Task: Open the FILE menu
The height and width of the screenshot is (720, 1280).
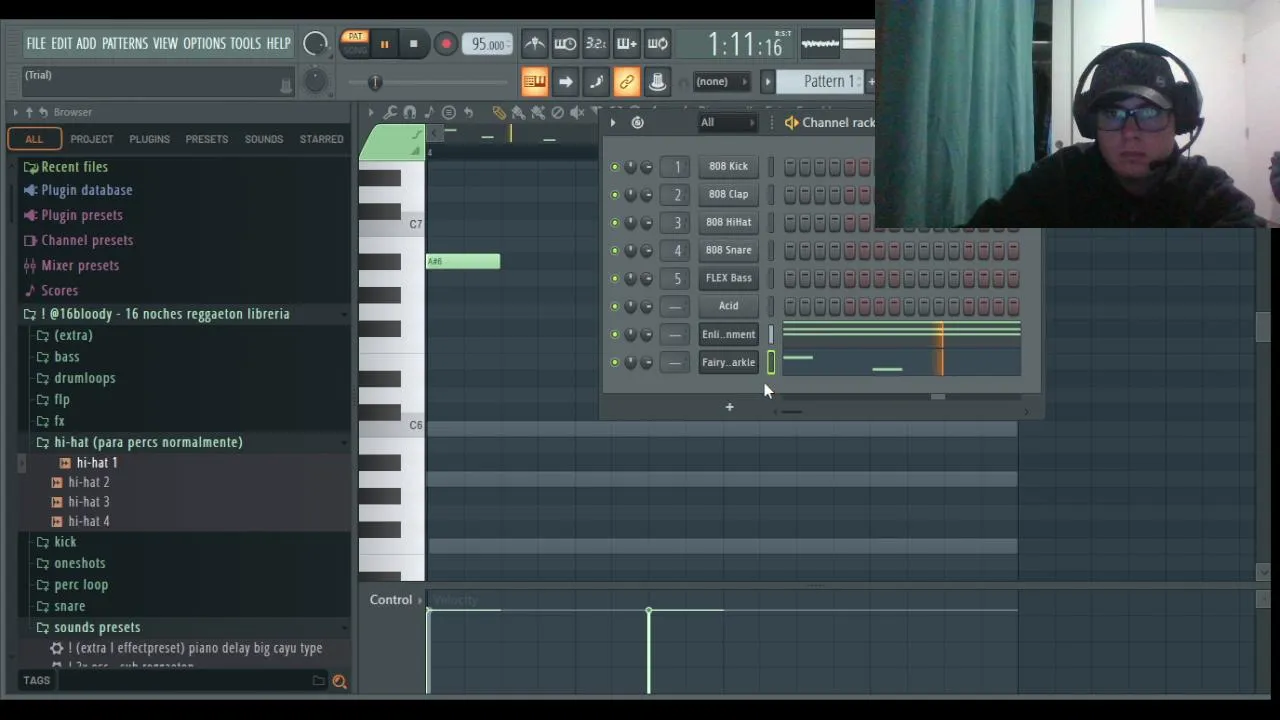Action: (x=36, y=44)
